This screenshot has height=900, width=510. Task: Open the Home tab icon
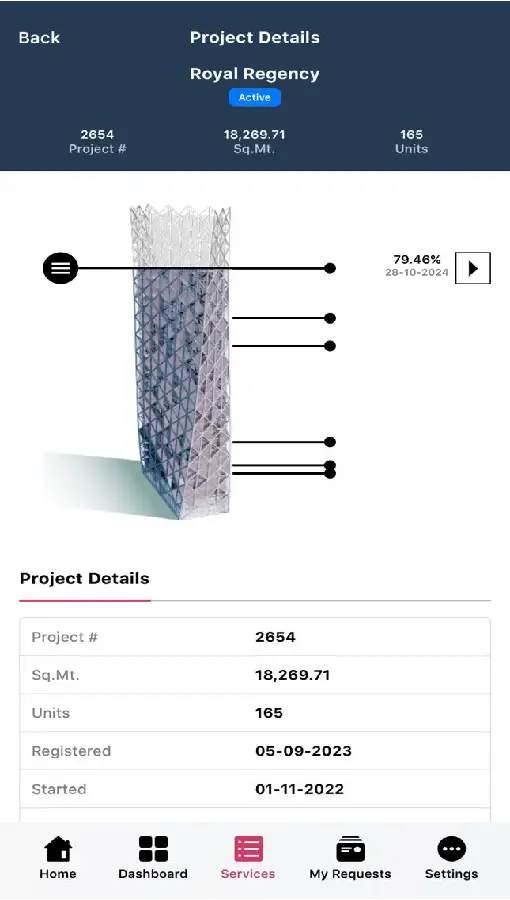pos(58,849)
